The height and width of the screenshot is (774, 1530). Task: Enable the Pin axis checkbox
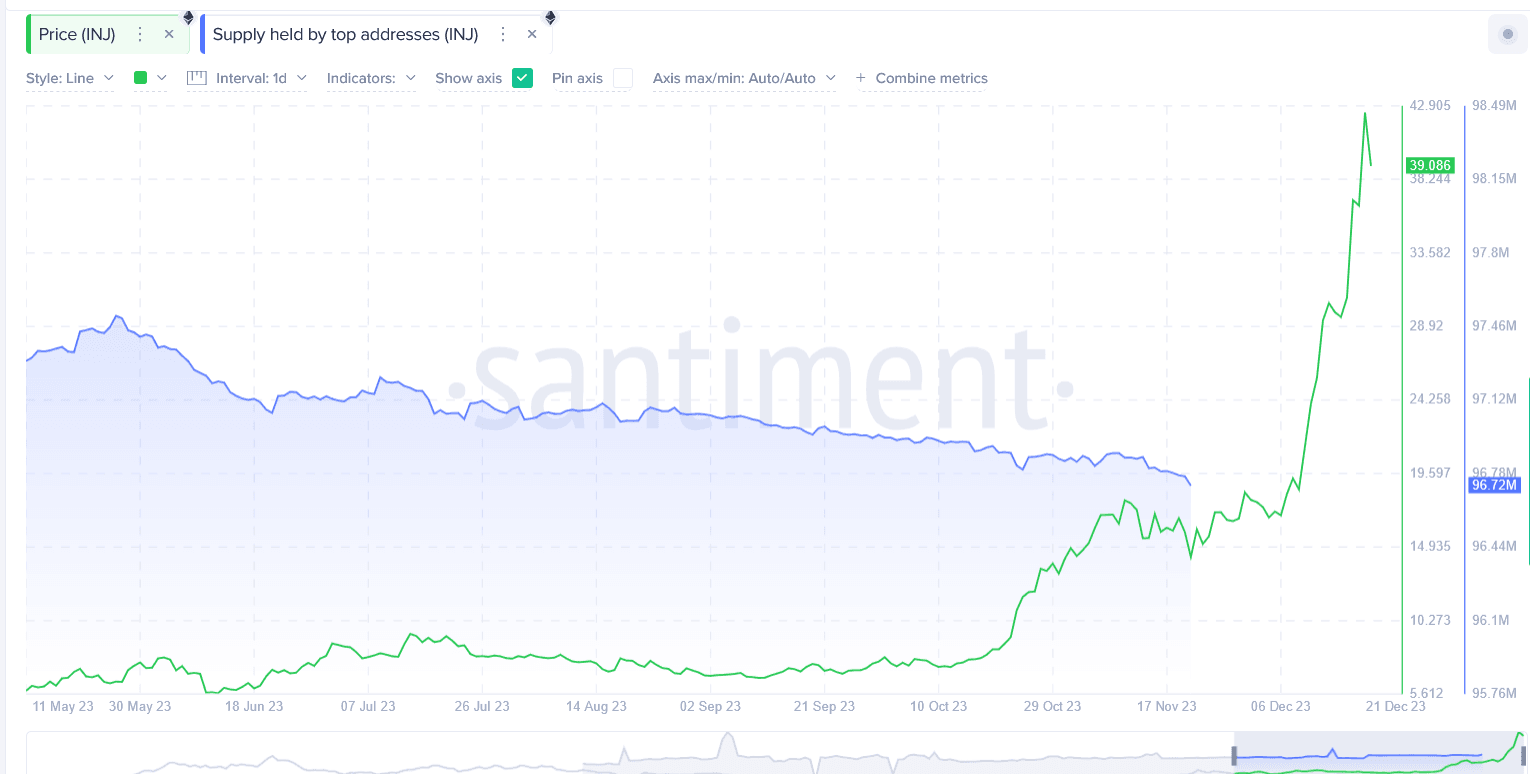[622, 78]
